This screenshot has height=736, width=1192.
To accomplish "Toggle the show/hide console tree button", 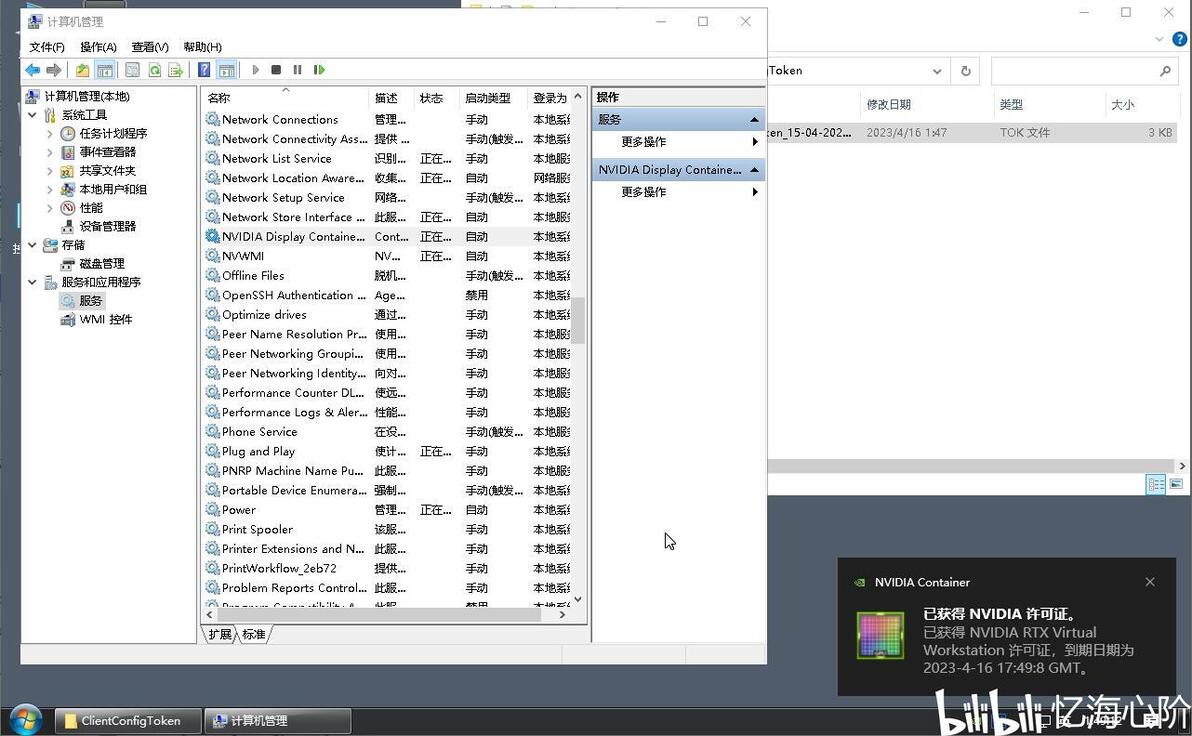I will (x=105, y=70).
